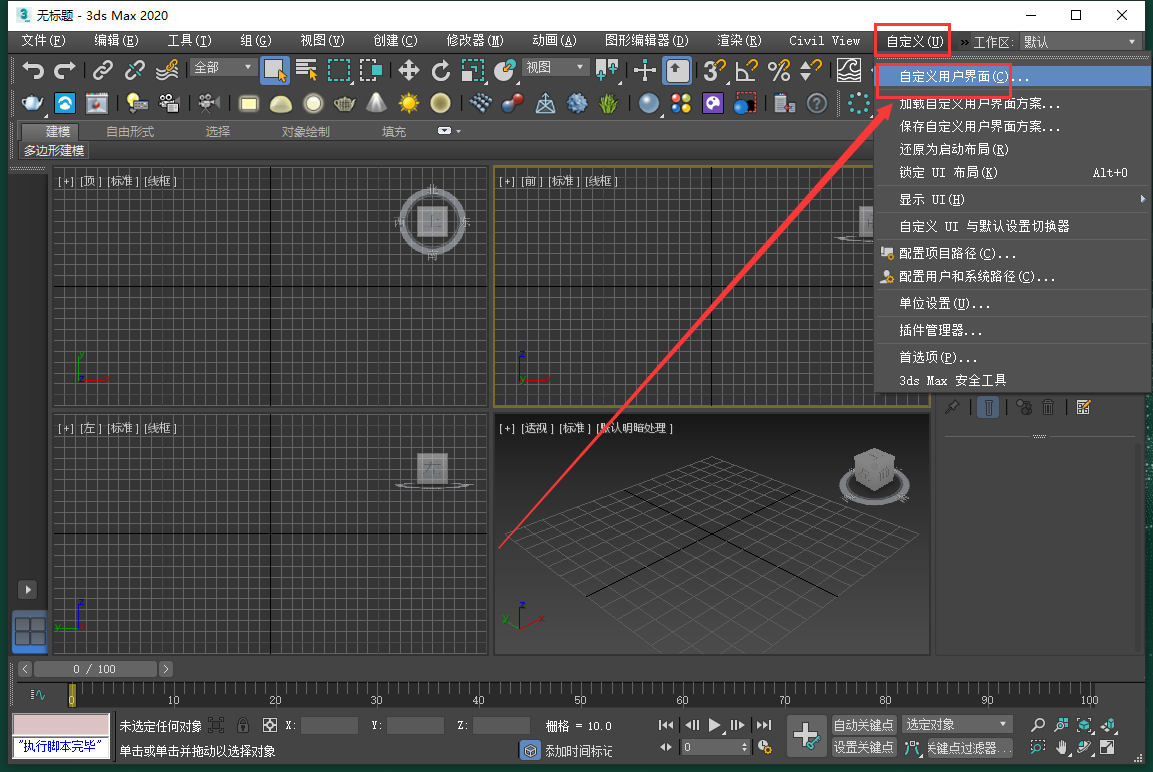The image size is (1153, 772).
Task: Click the sun light icon
Action: 408,103
